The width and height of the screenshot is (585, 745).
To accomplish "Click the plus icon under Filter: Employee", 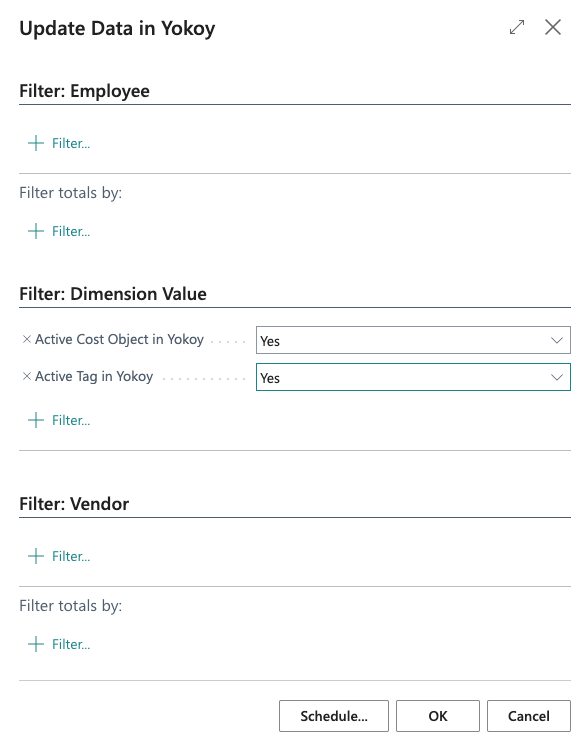I will point(36,143).
